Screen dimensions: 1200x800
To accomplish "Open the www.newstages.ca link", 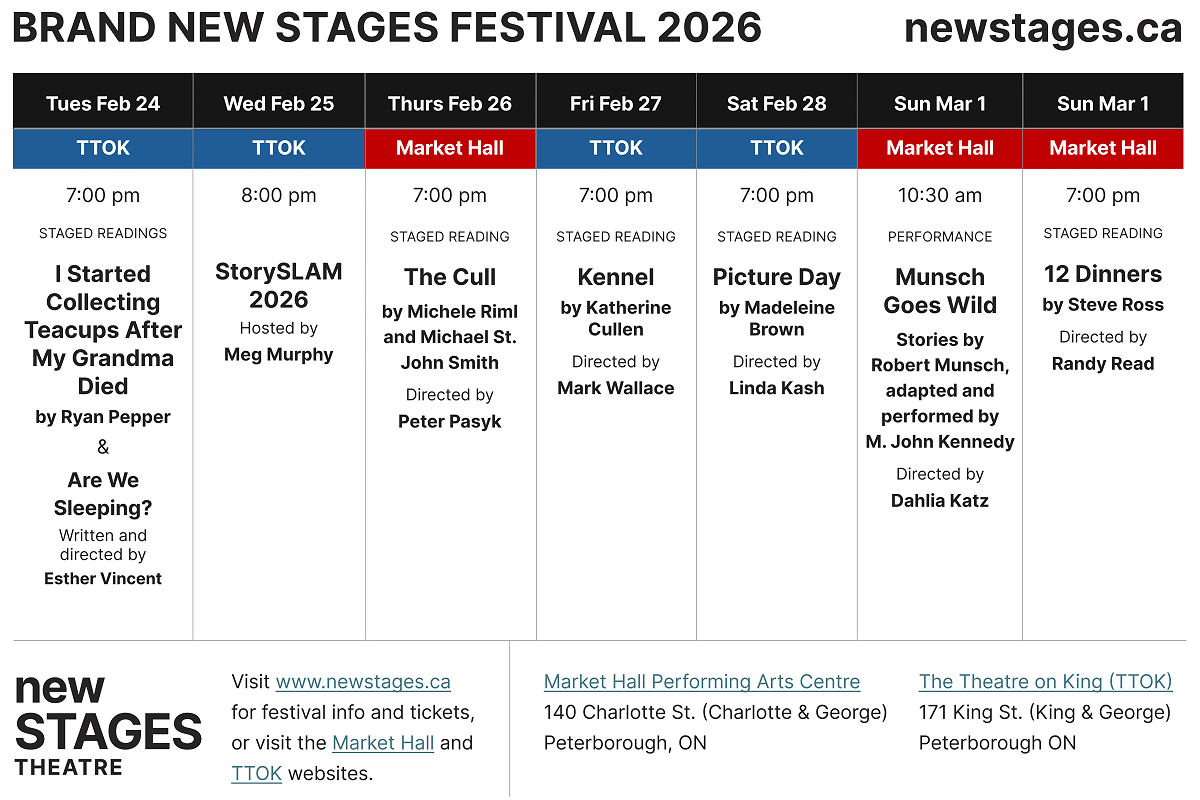I will 363,682.
